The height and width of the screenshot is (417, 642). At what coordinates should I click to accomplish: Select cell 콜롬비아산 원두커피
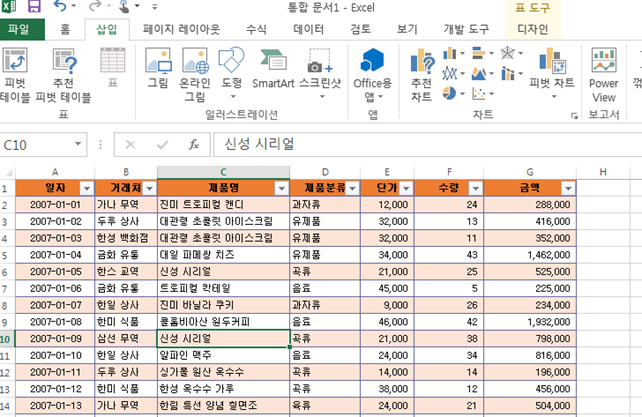pyautogui.click(x=224, y=322)
